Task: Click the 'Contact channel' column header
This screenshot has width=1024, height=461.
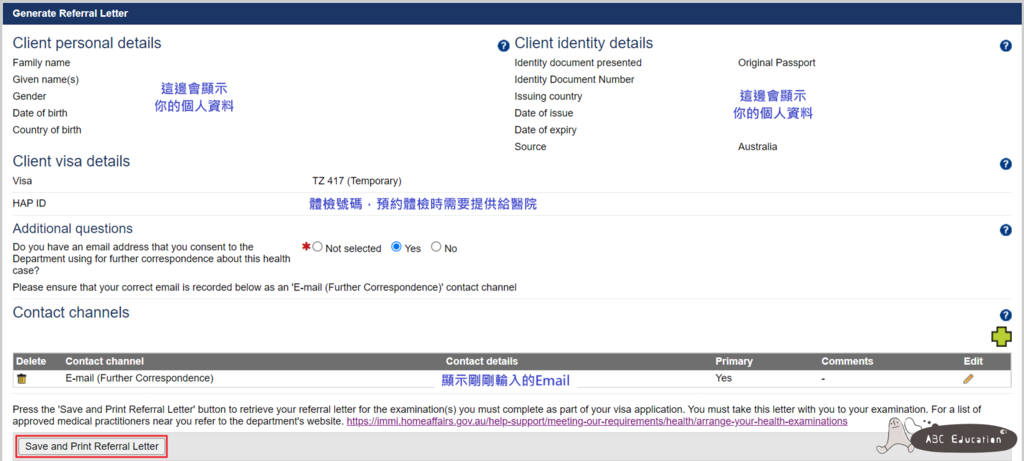Action: point(104,361)
